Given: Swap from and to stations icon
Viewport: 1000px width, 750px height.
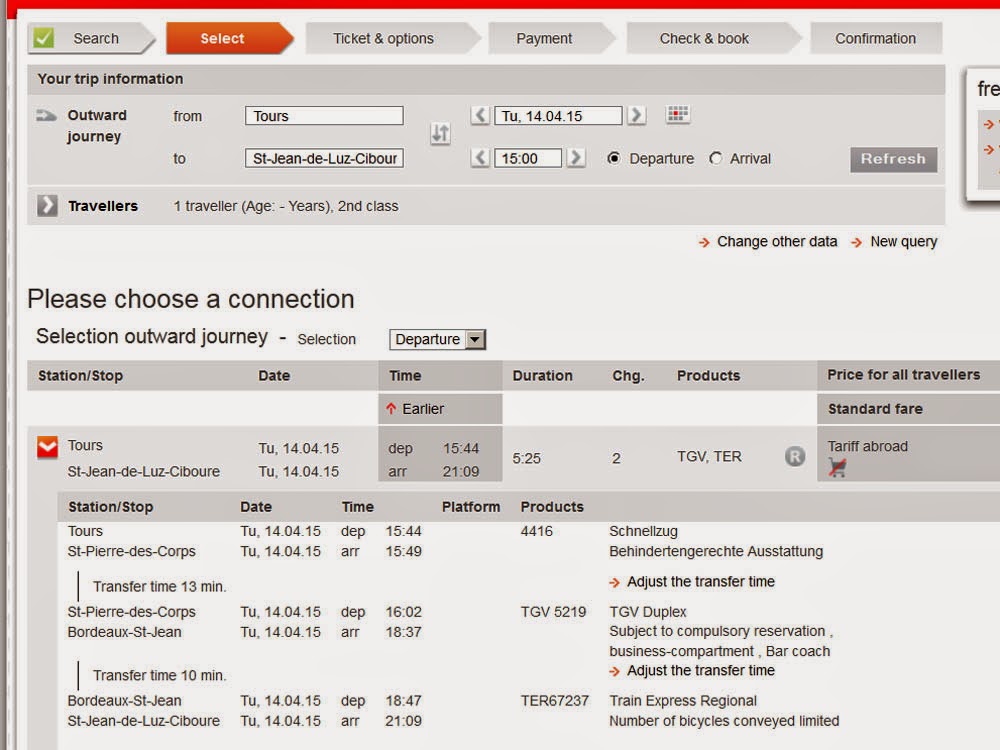Looking at the screenshot, I should coord(440,134).
